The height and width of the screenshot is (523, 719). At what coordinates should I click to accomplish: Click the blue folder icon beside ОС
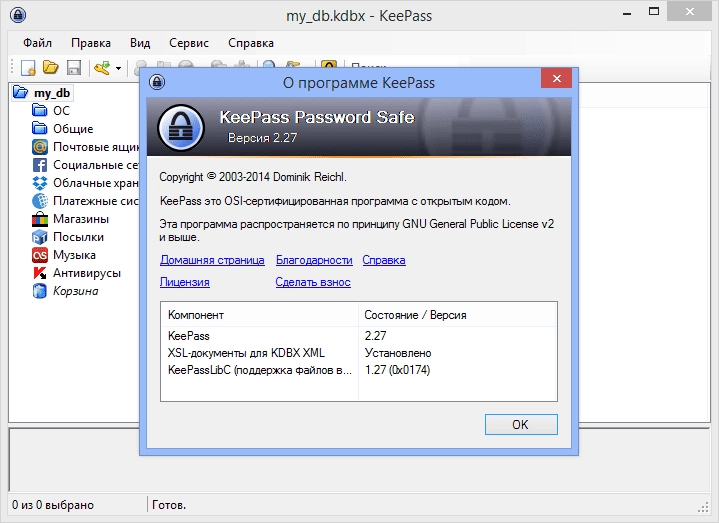40,110
